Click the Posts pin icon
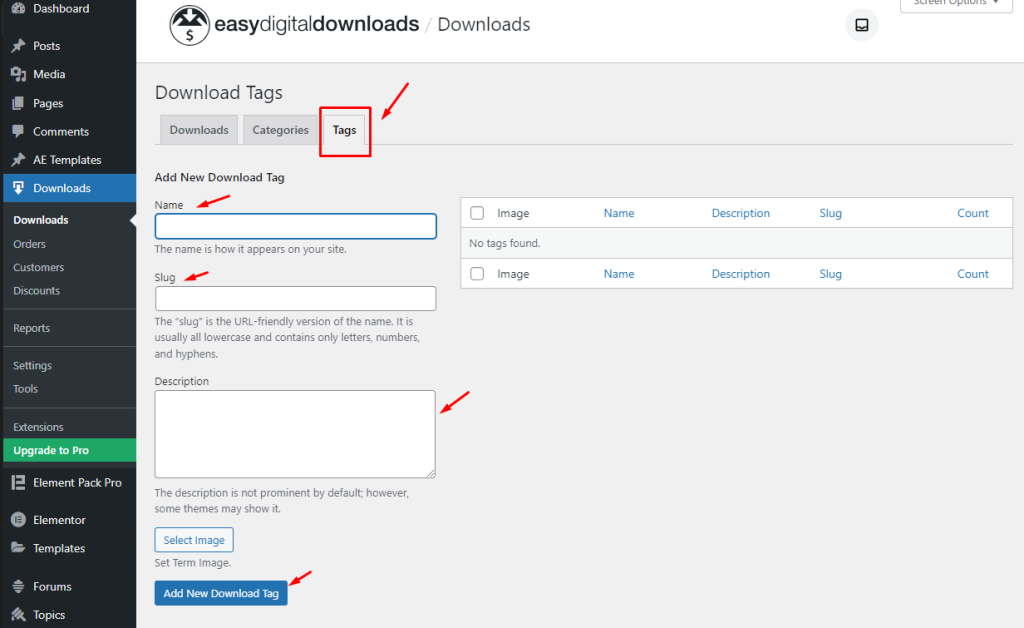The image size is (1024, 628). (x=18, y=46)
